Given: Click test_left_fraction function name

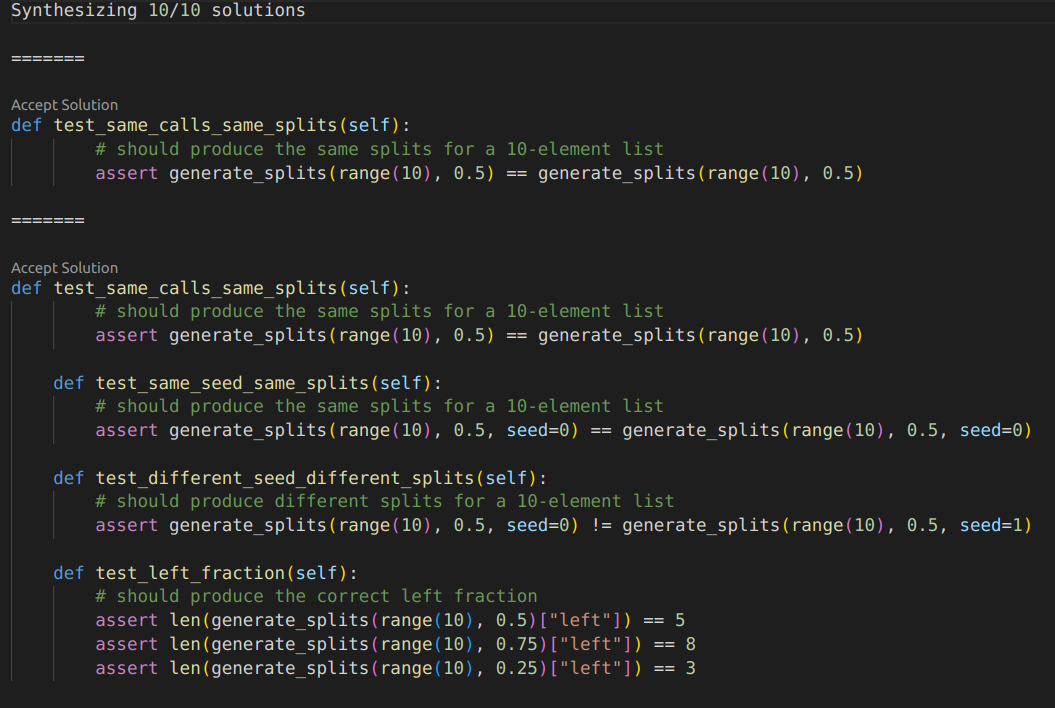Looking at the screenshot, I should pos(190,573).
